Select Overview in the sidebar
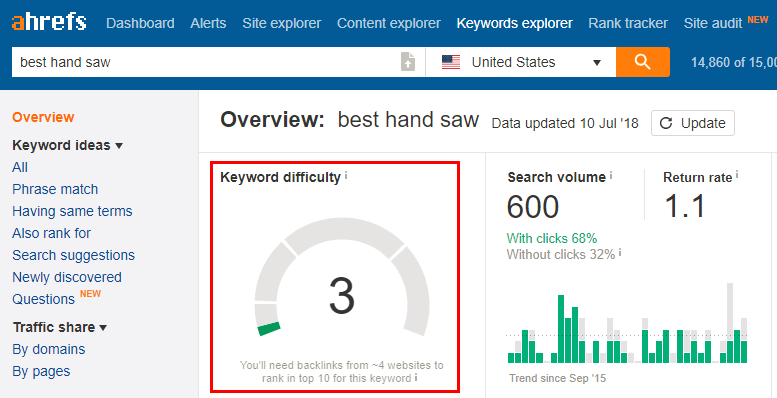Viewport: 777px width, 398px height. [x=43, y=117]
